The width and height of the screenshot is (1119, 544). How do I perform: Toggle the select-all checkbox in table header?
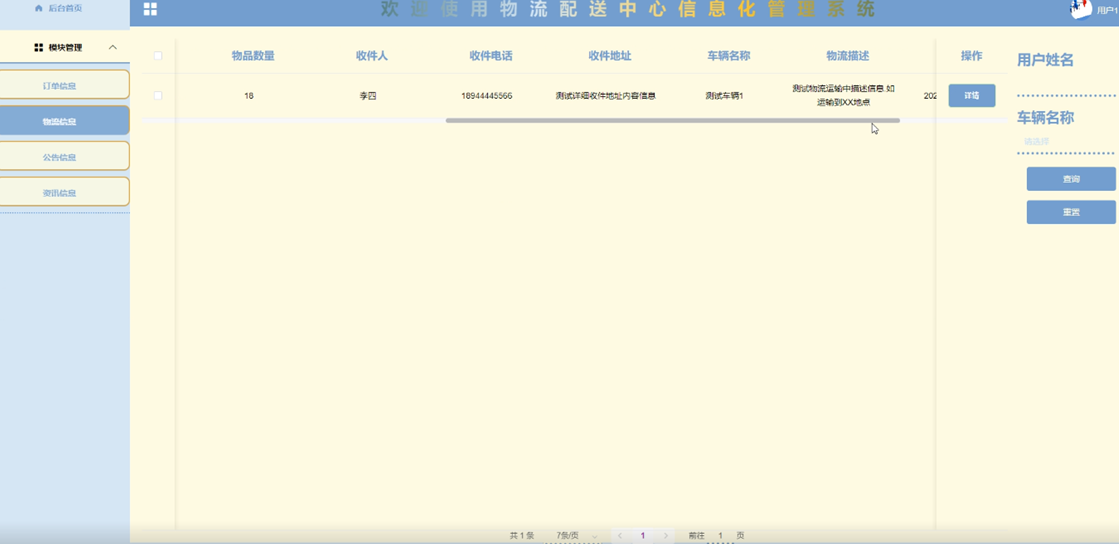(158, 56)
